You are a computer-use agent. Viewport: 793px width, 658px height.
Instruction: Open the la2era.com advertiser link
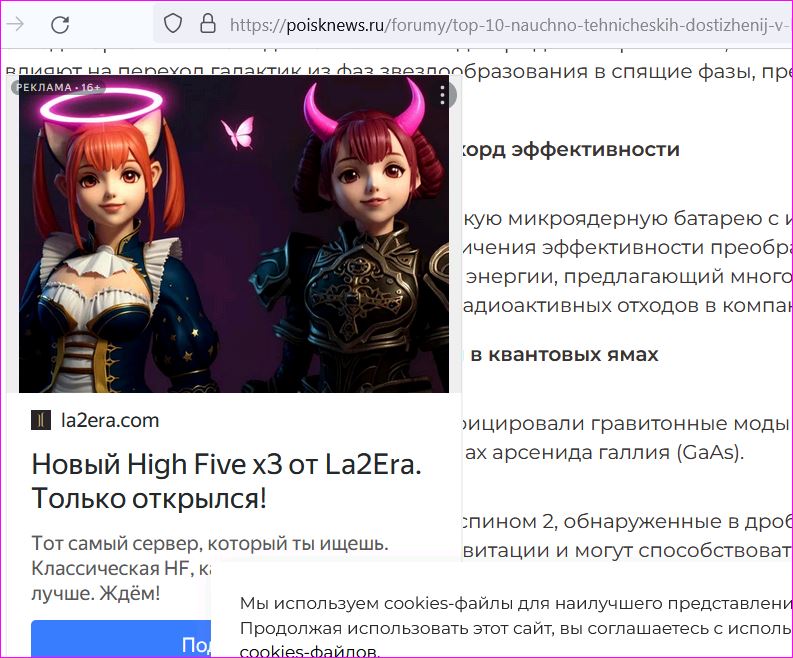click(110, 420)
